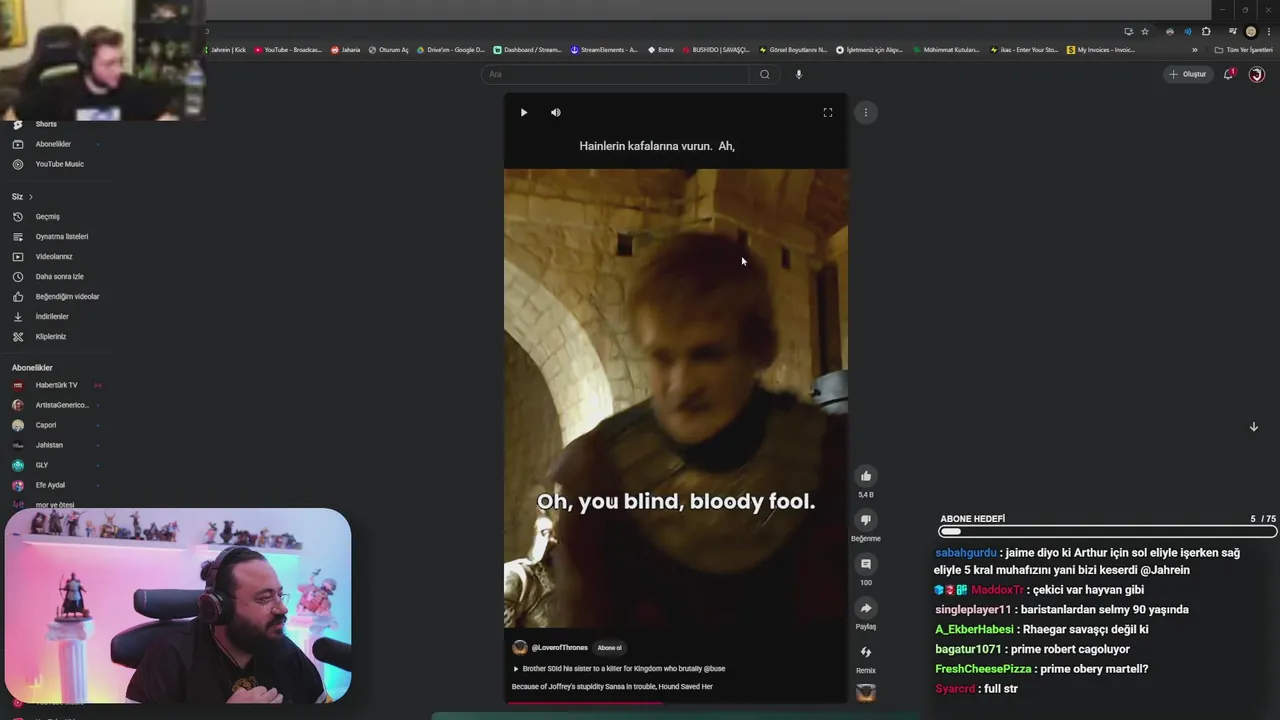The image size is (1280, 720).
Task: Open the Mühimmat Kutuları bookmark
Action: [947, 50]
